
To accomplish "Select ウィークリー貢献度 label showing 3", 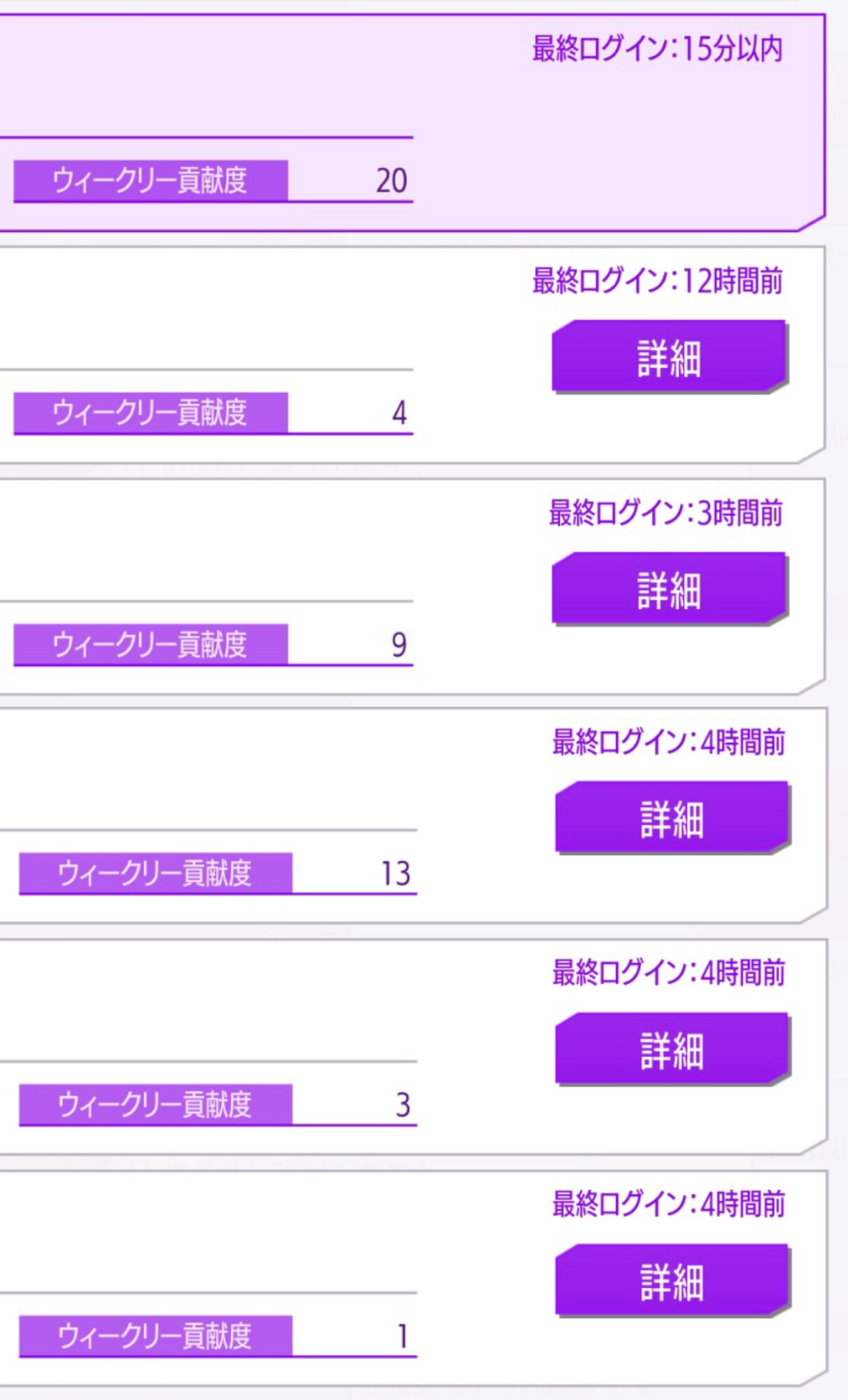I will pyautogui.click(x=155, y=1104).
